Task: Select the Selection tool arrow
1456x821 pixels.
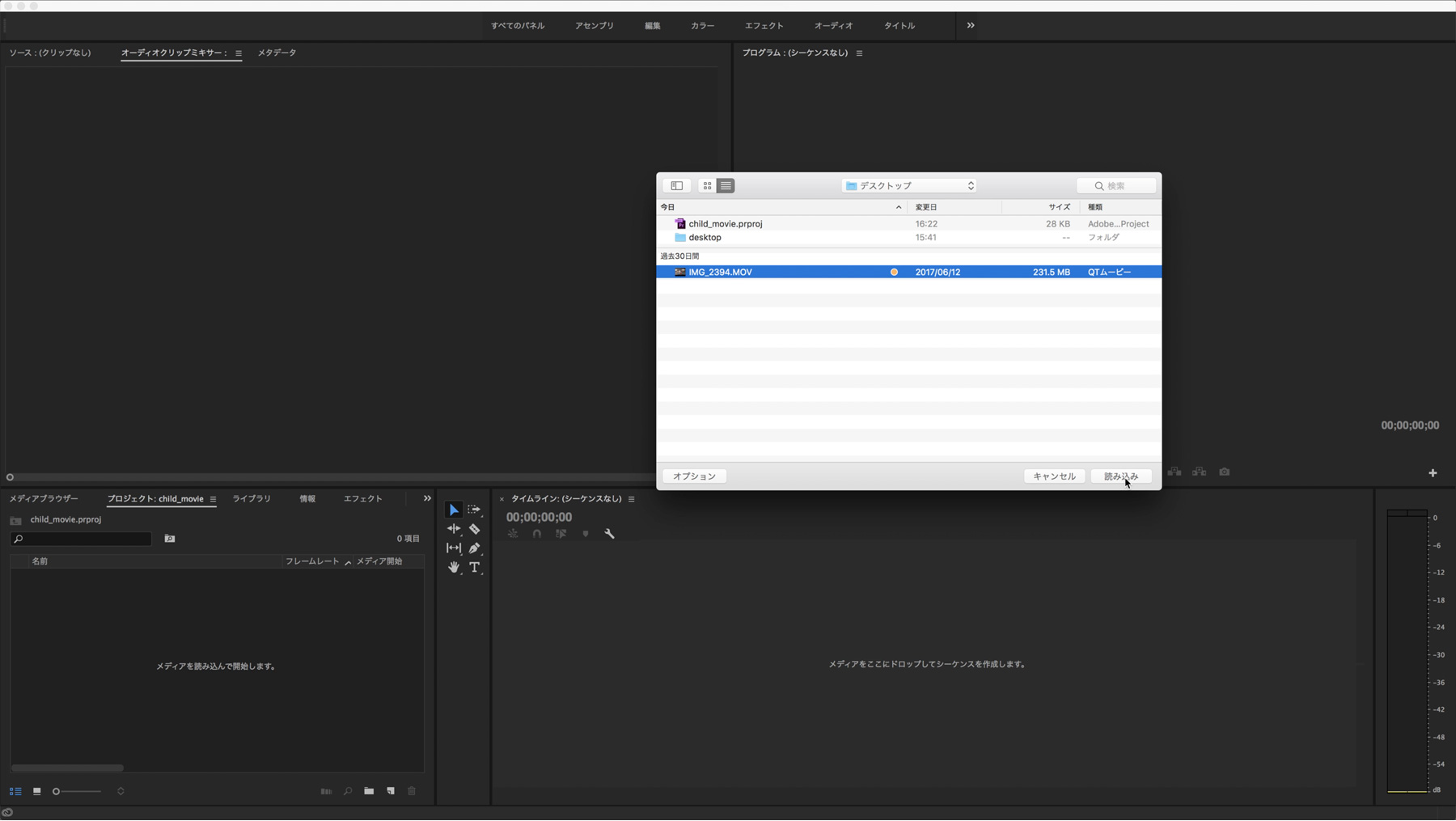Action: tap(454, 510)
